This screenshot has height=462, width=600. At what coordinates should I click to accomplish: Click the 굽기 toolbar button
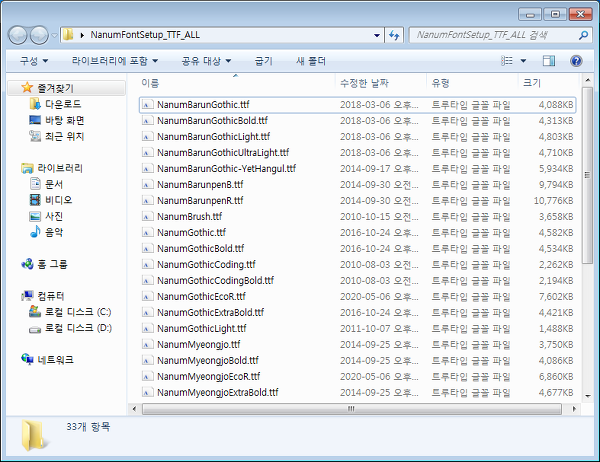264,61
